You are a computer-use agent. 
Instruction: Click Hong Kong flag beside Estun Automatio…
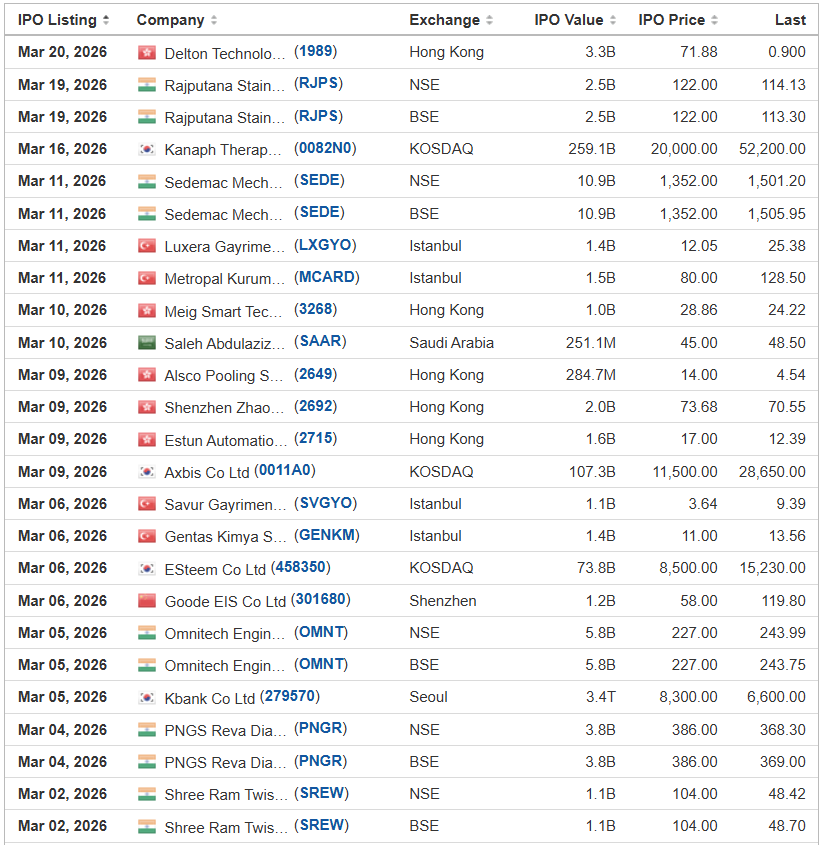pos(147,440)
